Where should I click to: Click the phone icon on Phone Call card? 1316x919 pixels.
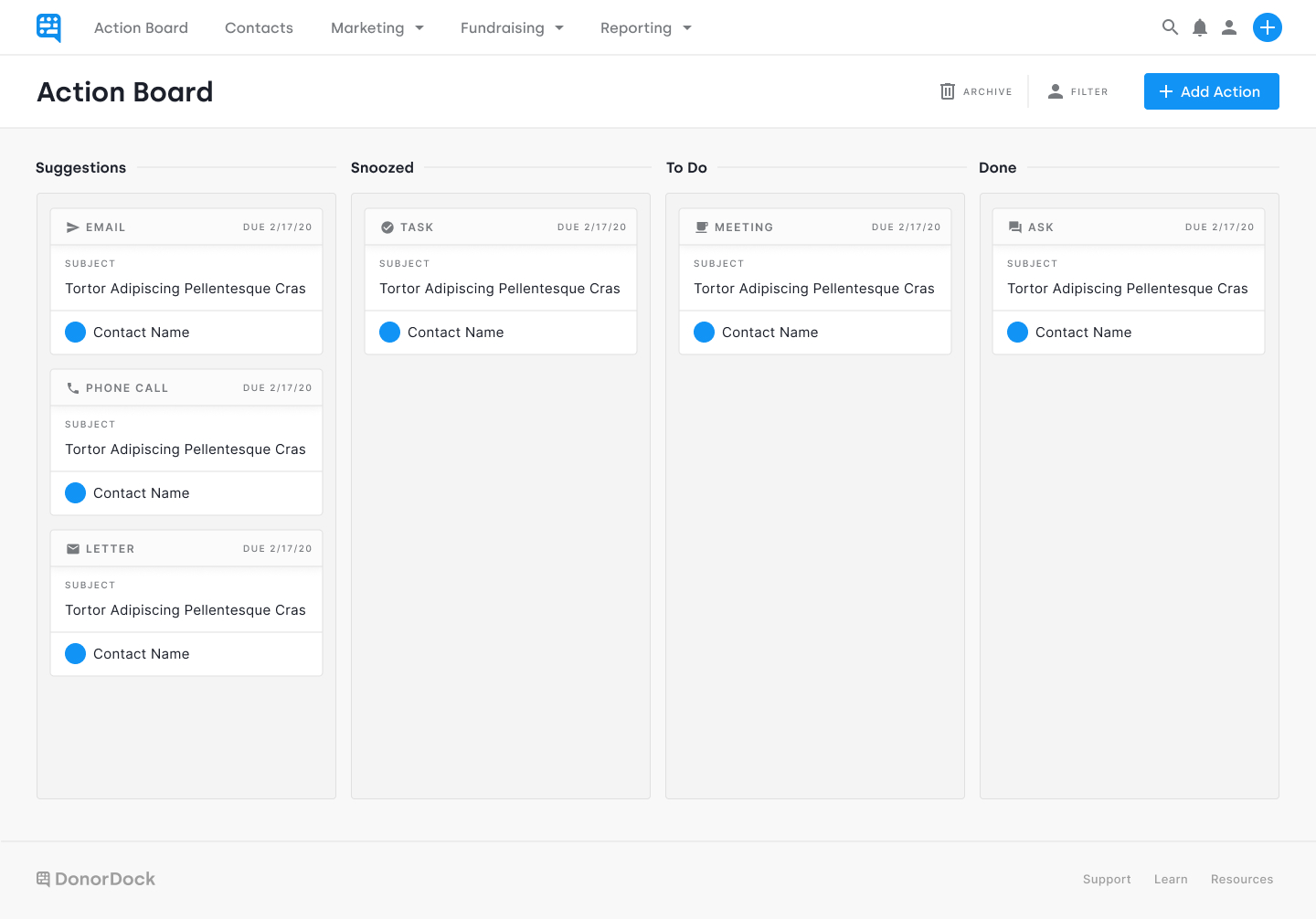(x=73, y=388)
